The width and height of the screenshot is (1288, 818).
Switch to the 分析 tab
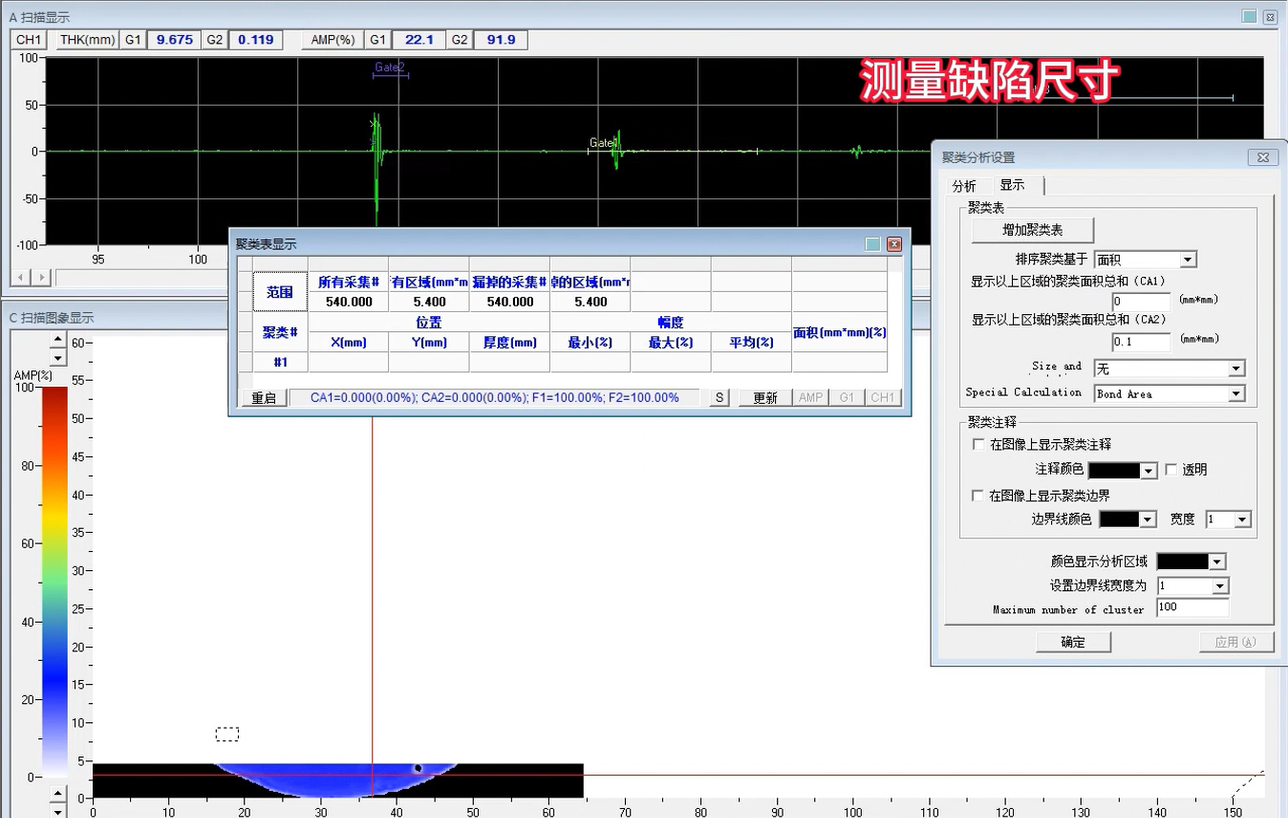click(x=964, y=186)
